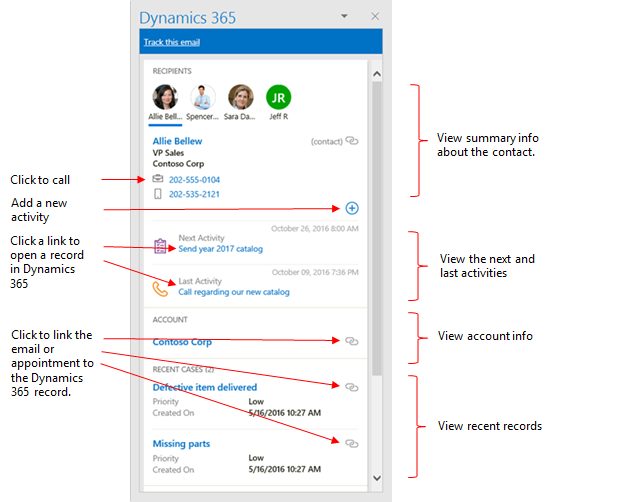Click the mobile phone icon
The height and width of the screenshot is (502, 639).
tap(158, 194)
